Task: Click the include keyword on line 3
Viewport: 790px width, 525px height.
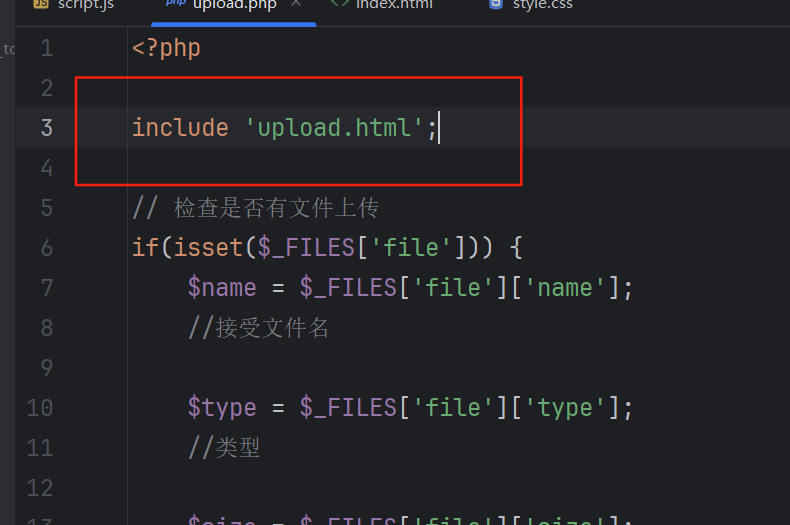Action: coord(180,128)
